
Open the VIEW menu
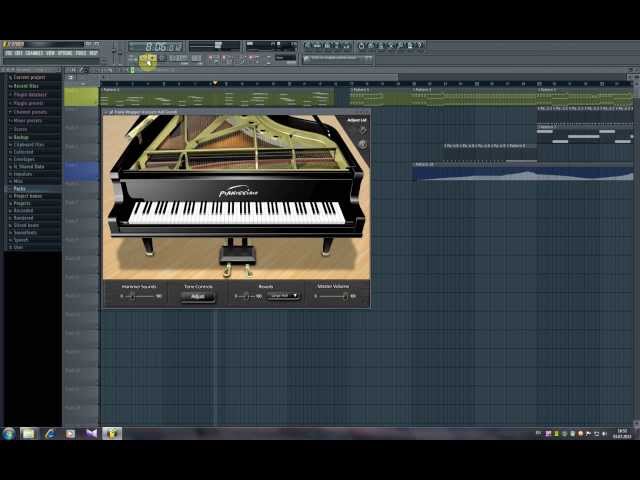pyautogui.click(x=50, y=53)
